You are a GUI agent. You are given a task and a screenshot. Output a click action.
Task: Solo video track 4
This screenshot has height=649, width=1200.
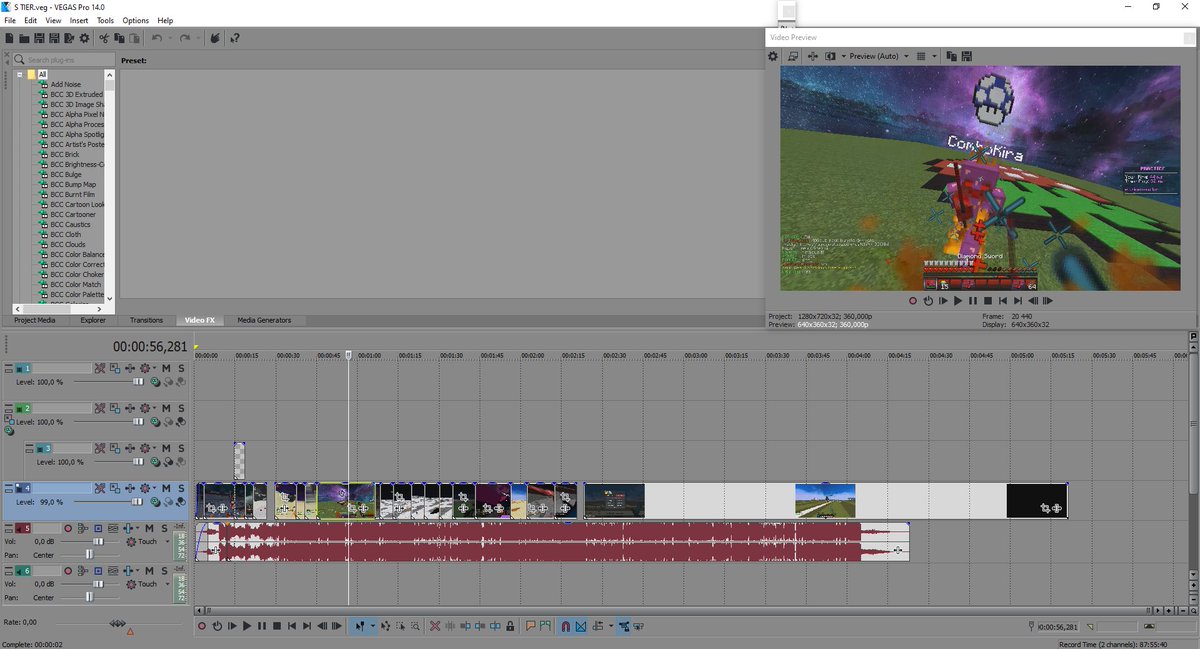click(181, 488)
